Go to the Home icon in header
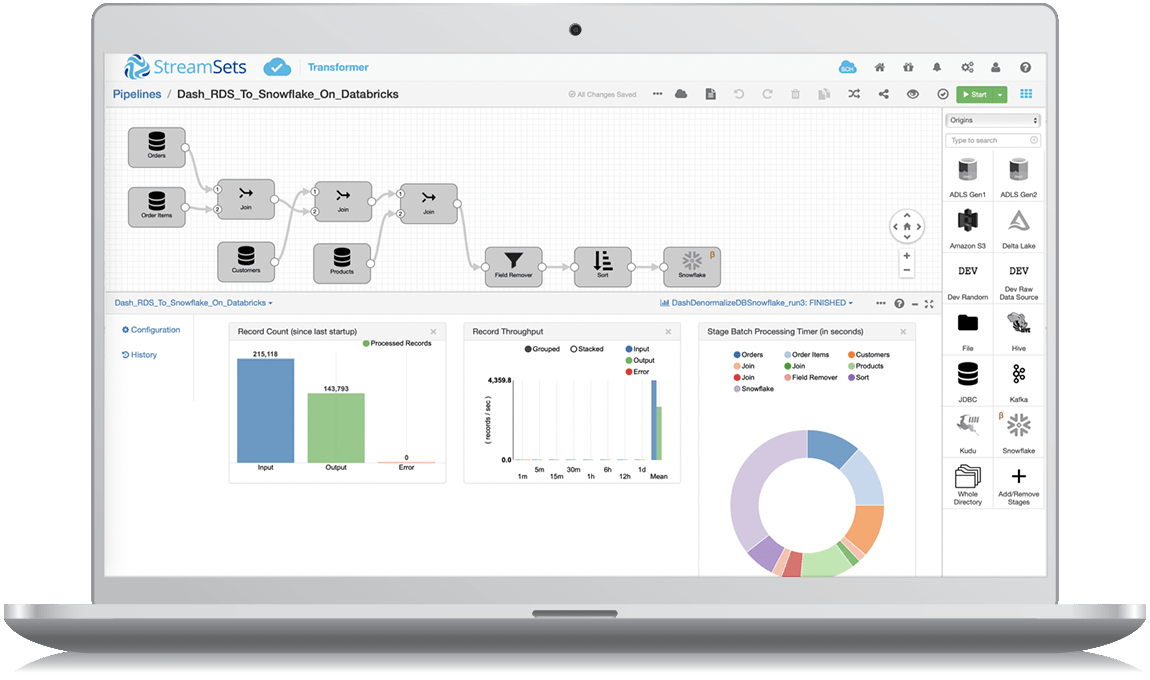Screen dimensions: 1150x680 (879, 67)
